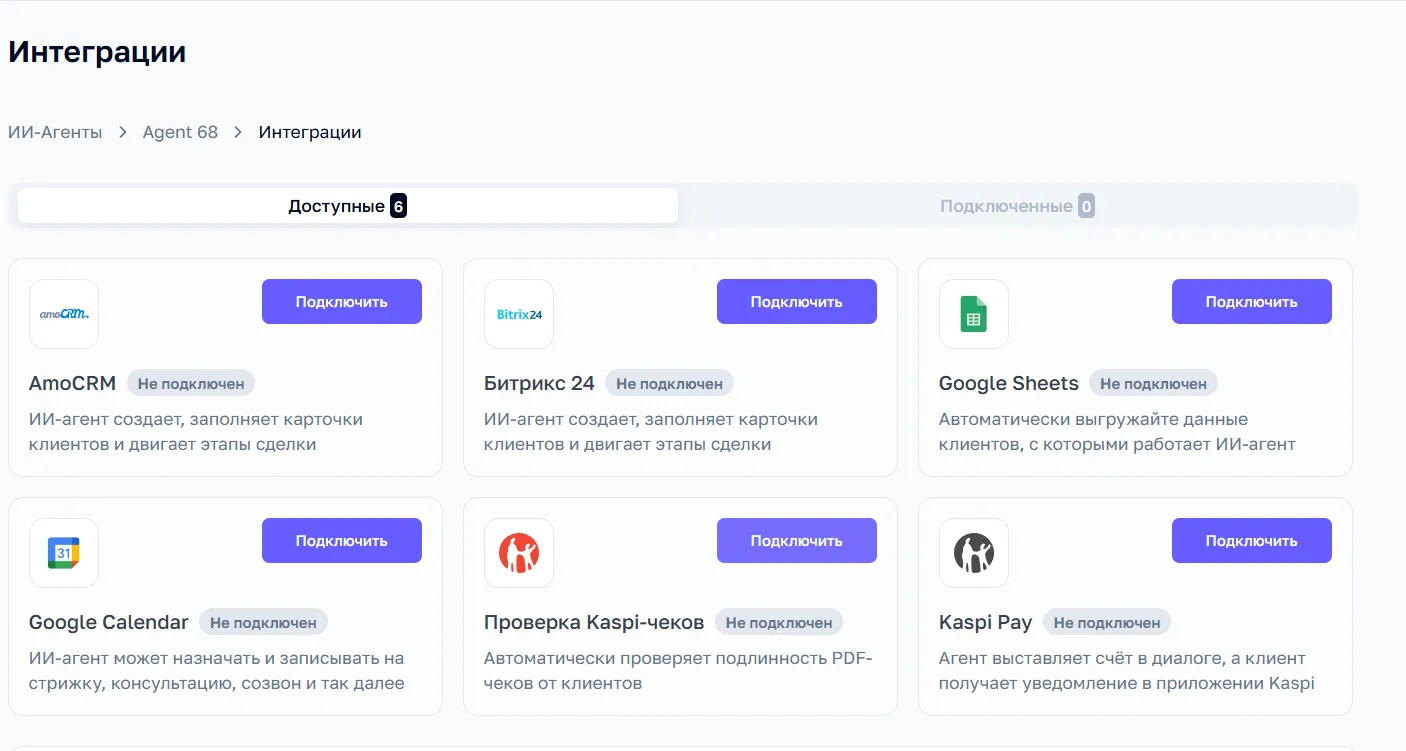Connect AmoCRM with the Подключить button
The image size is (1406, 751).
[x=342, y=302]
